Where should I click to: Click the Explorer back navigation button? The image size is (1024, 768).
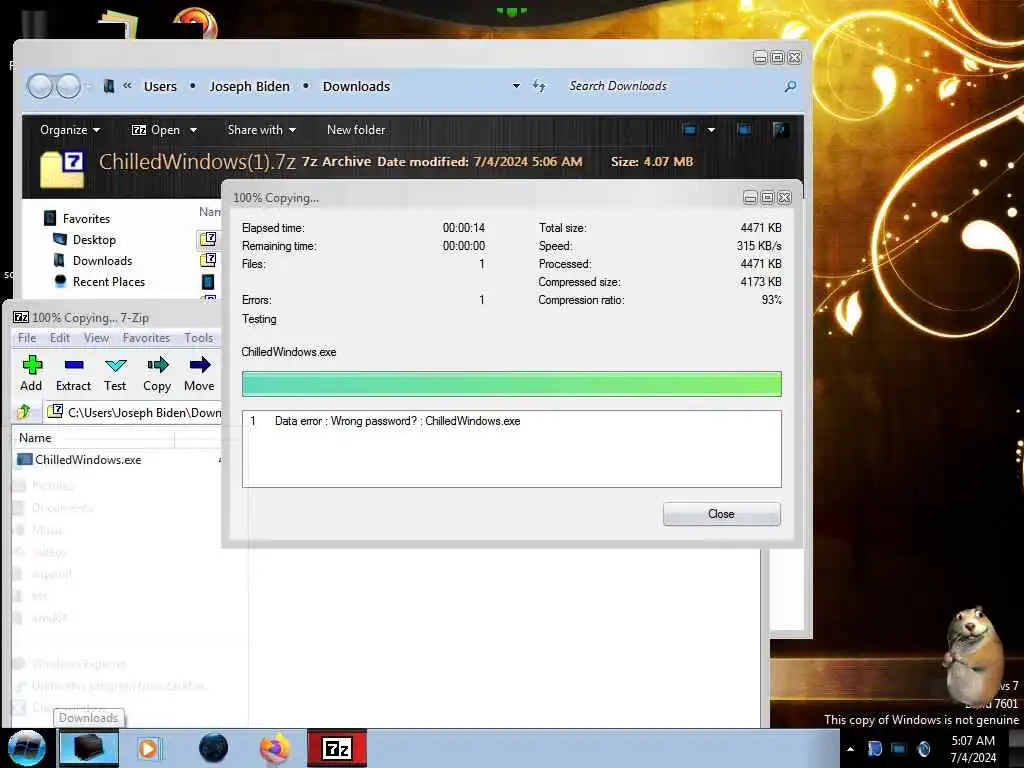click(x=40, y=86)
